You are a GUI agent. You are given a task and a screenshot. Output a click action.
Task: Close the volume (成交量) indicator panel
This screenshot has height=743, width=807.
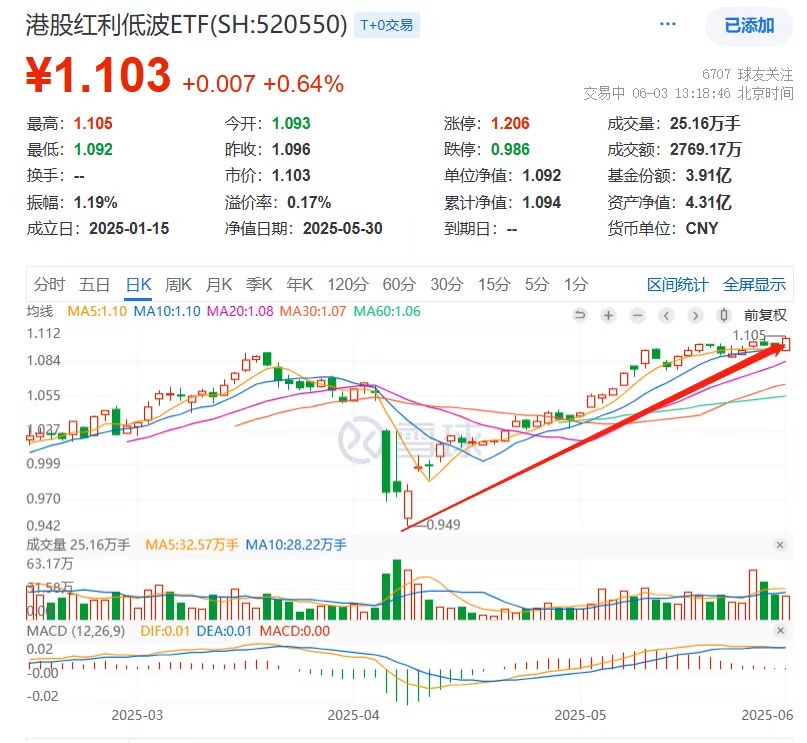pyautogui.click(x=780, y=544)
